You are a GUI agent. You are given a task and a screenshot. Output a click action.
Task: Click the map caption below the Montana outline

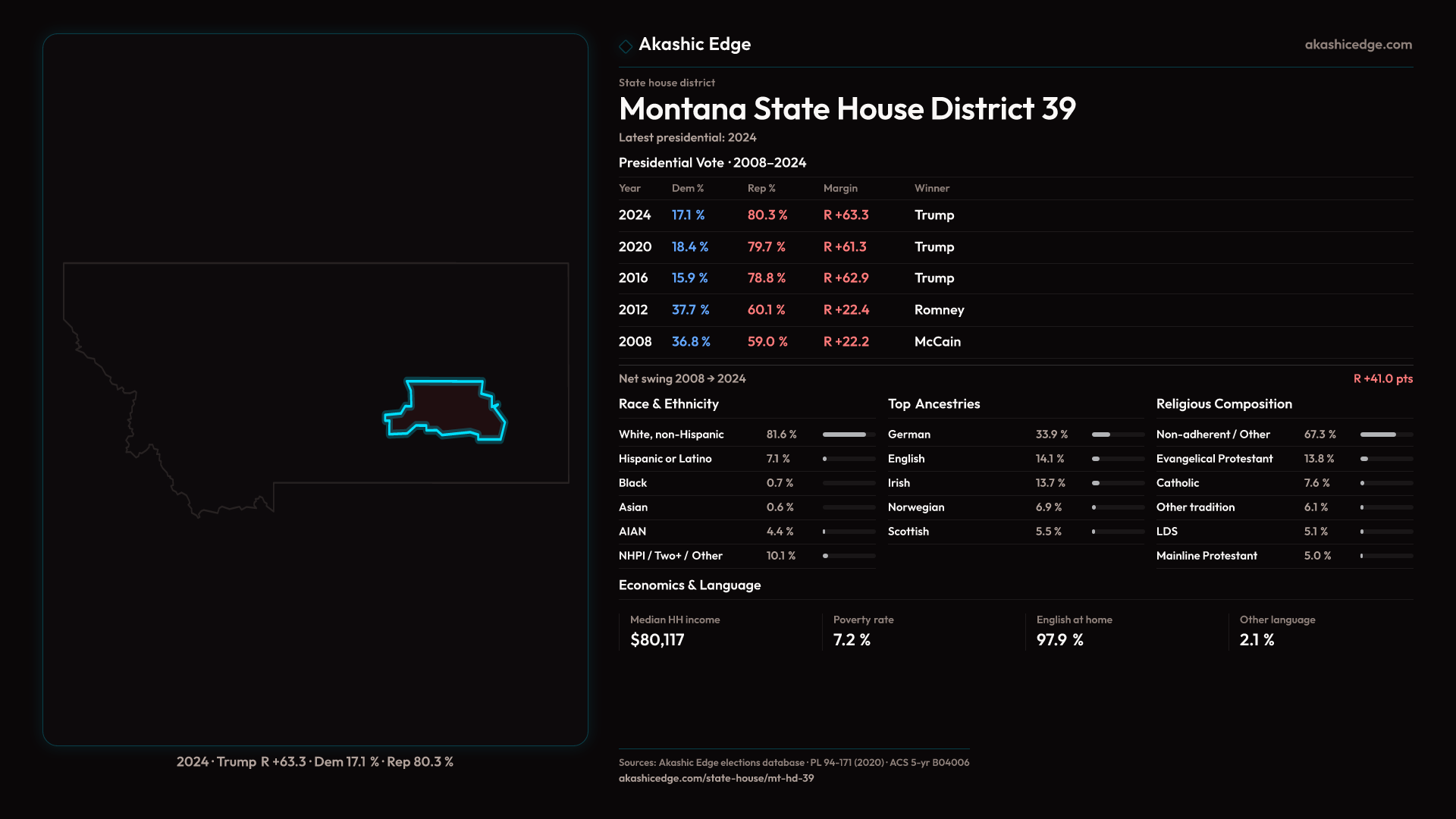[315, 761]
